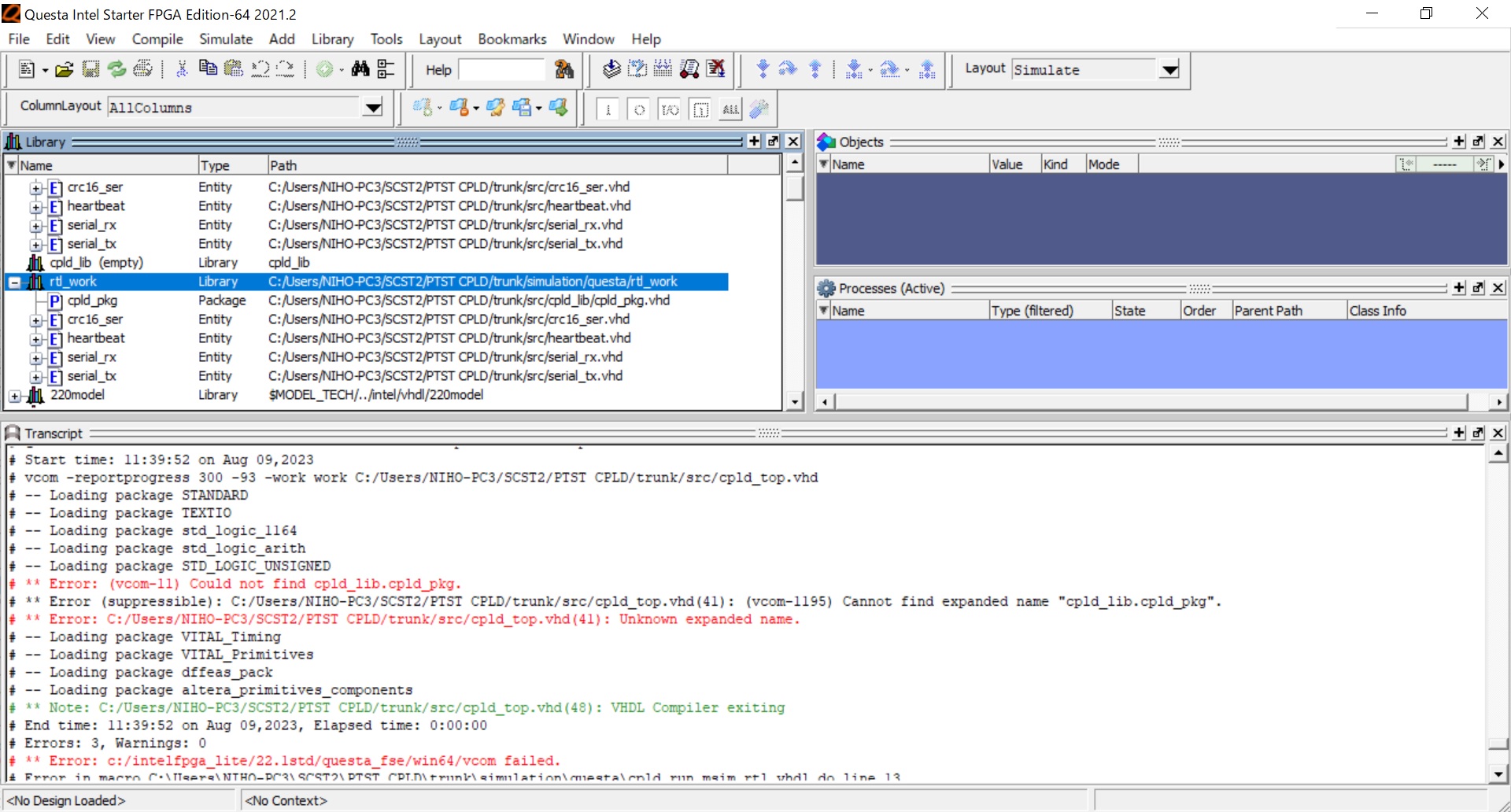The width and height of the screenshot is (1511, 812).
Task: Collapse the rtl_work library tree
Action: 14,281
